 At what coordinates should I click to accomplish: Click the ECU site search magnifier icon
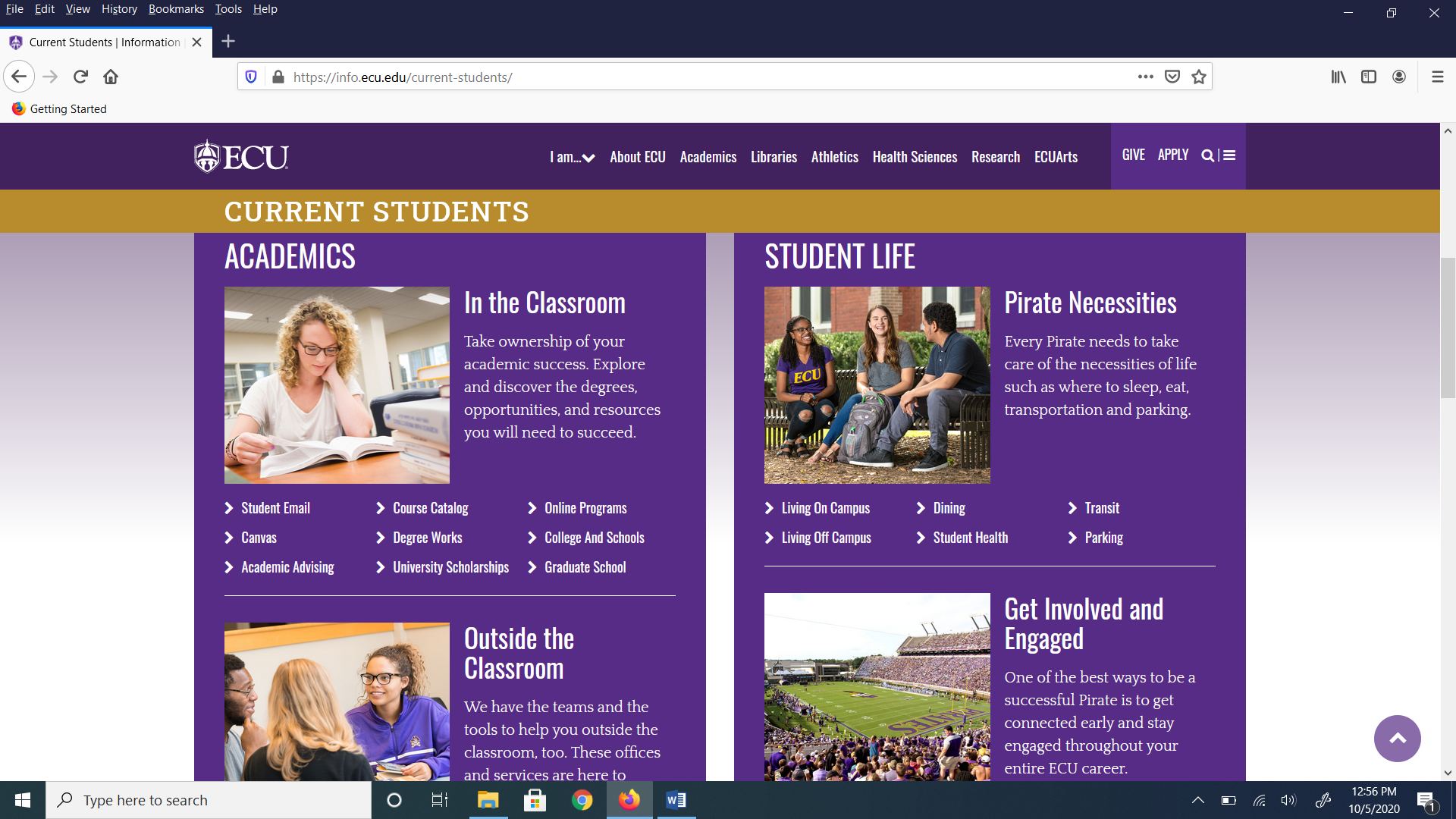pos(1207,155)
